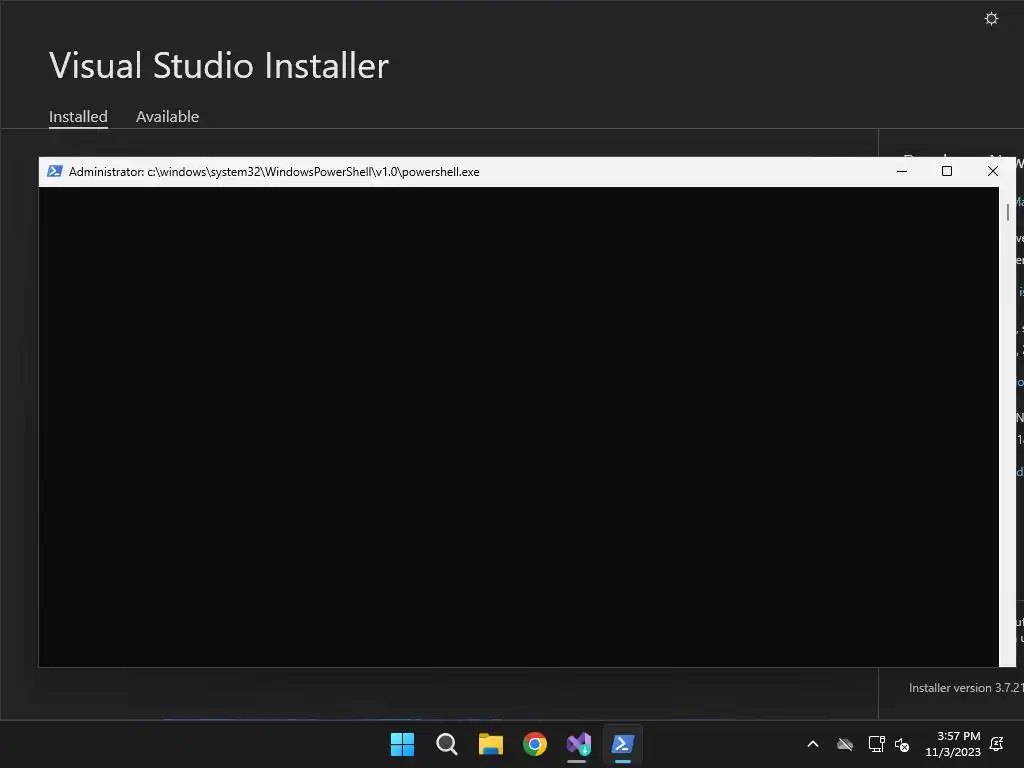Open the Windows Start menu
The height and width of the screenshot is (768, 1024).
click(402, 744)
